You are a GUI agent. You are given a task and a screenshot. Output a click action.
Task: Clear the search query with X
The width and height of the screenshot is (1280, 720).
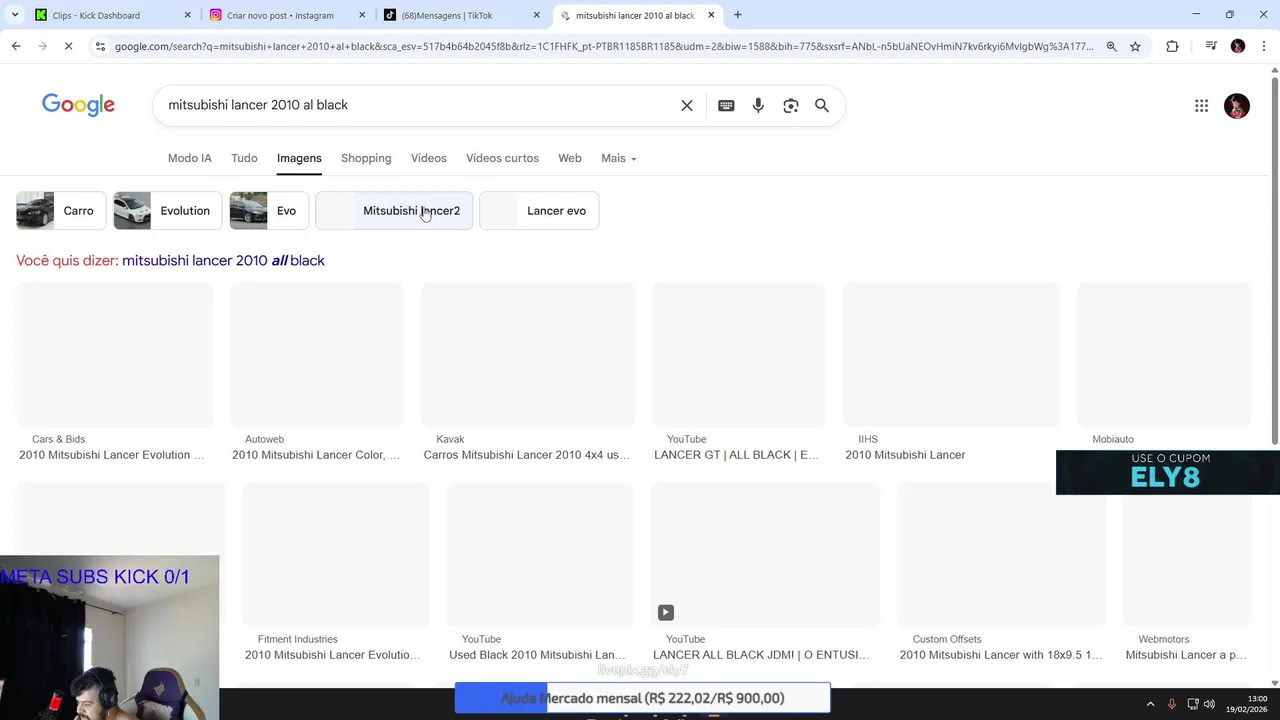(687, 105)
